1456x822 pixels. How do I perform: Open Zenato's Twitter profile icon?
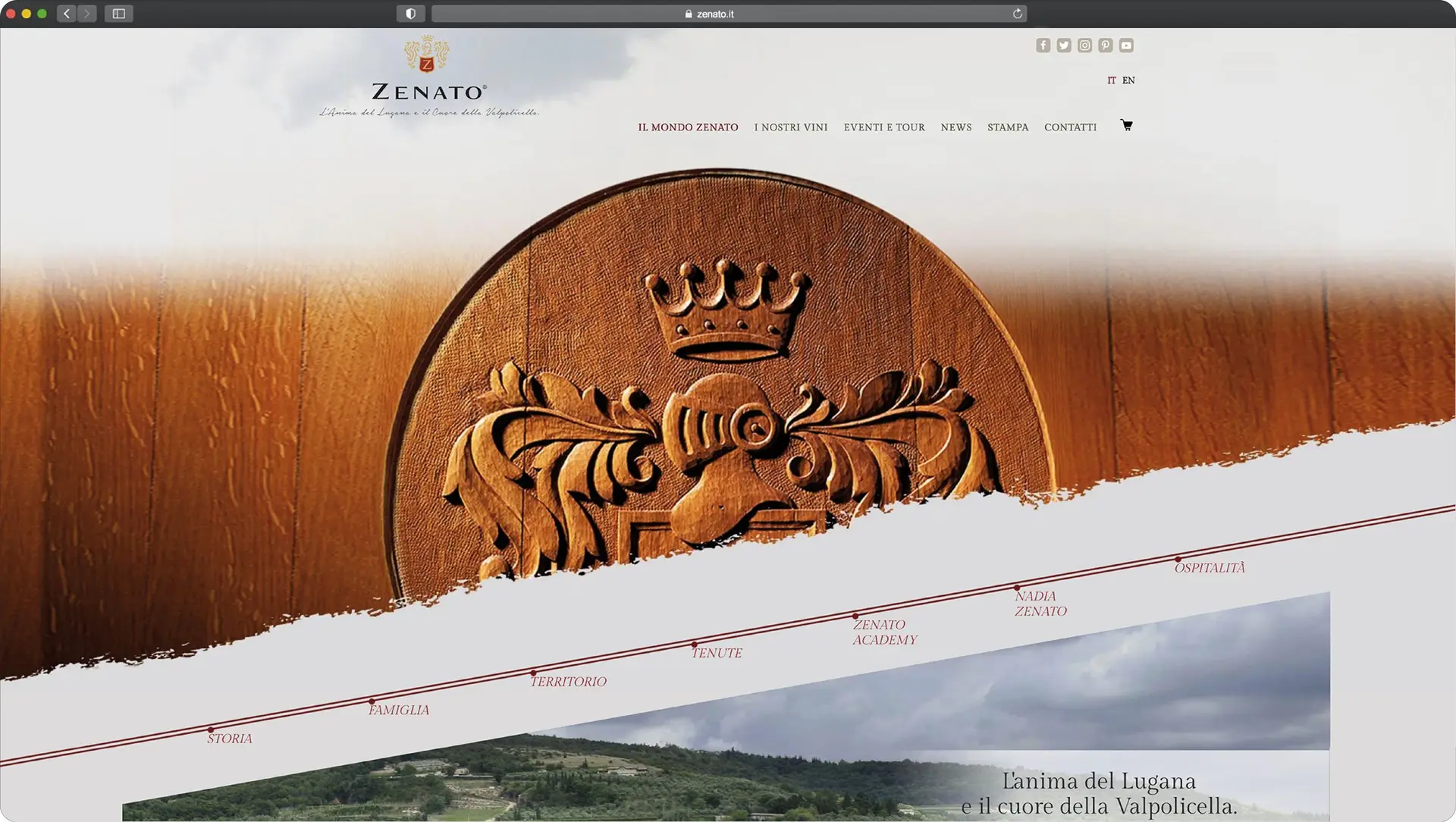[1064, 45]
